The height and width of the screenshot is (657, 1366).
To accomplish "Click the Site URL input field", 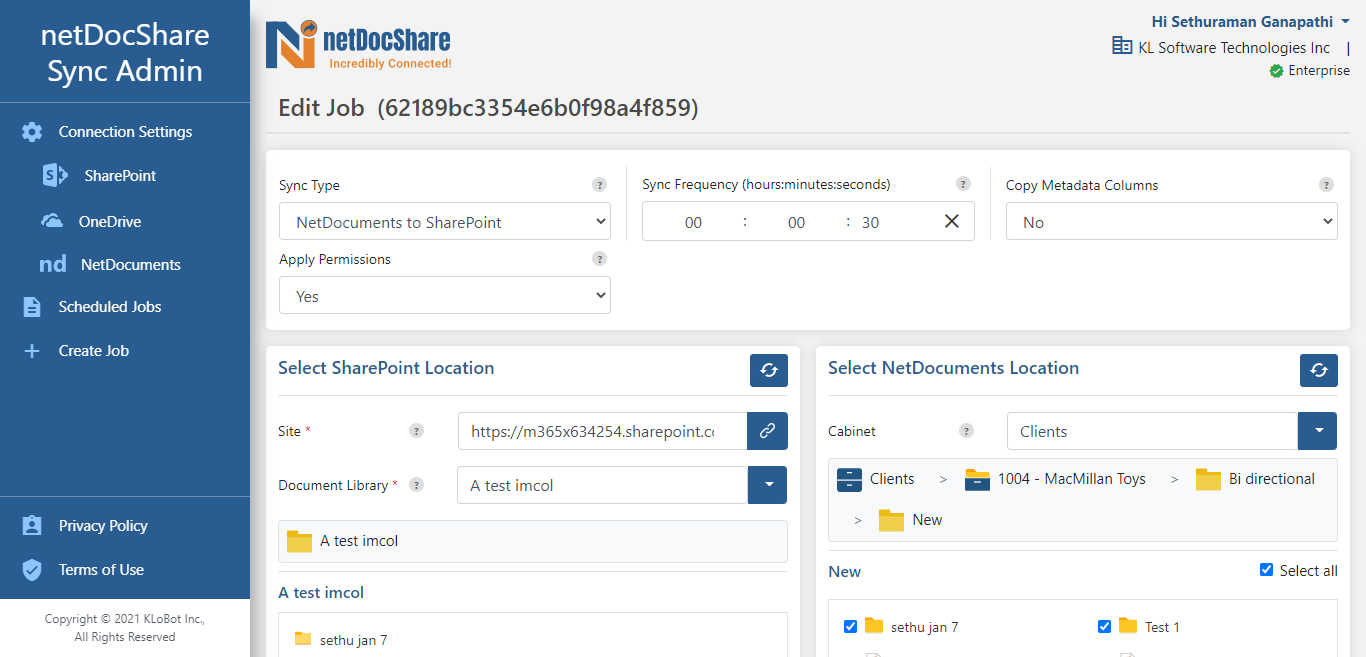I will click(602, 431).
